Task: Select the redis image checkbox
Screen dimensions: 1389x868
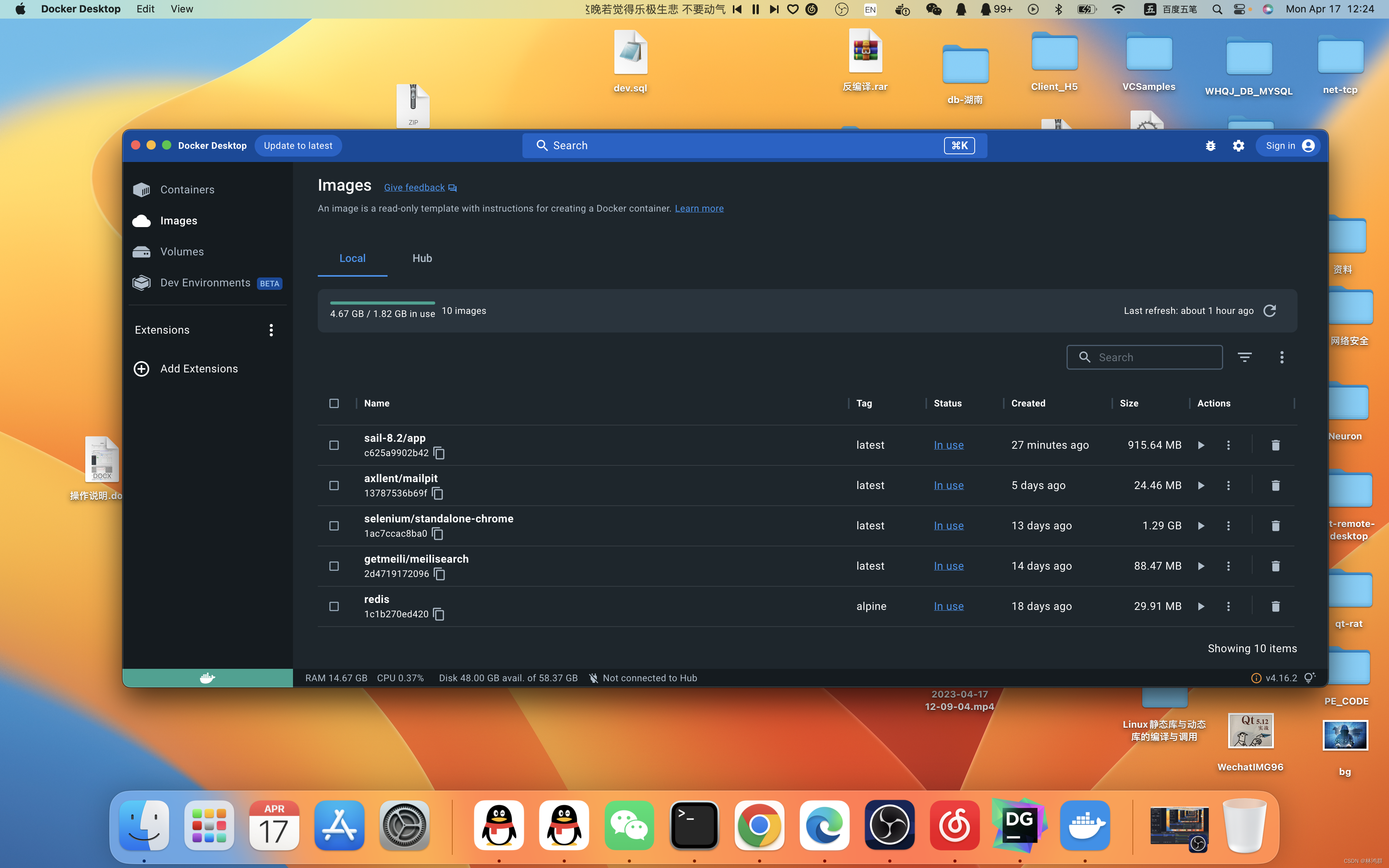Action: [x=334, y=606]
